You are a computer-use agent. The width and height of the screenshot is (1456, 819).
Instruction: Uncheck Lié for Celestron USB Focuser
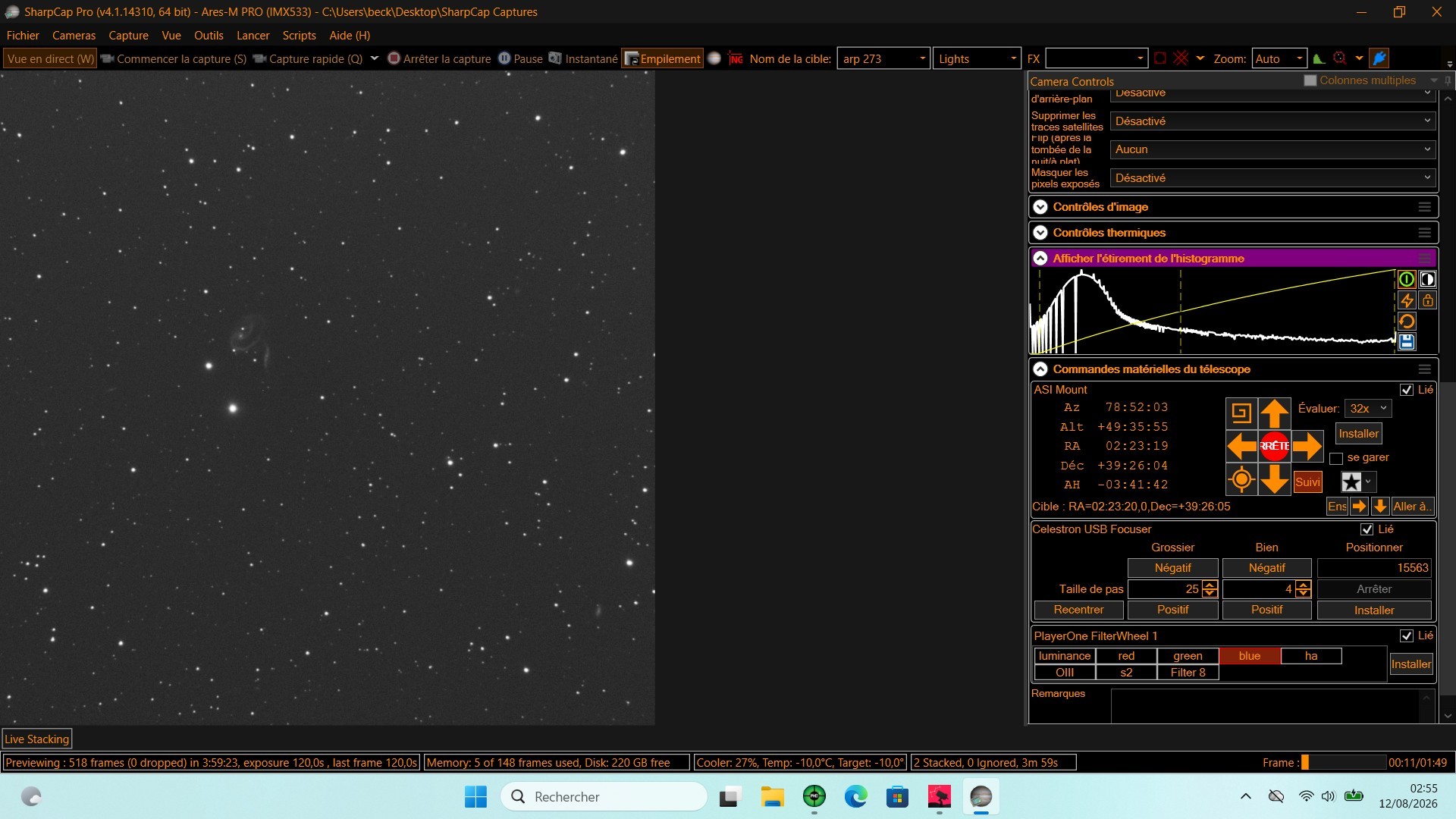pyautogui.click(x=1367, y=529)
